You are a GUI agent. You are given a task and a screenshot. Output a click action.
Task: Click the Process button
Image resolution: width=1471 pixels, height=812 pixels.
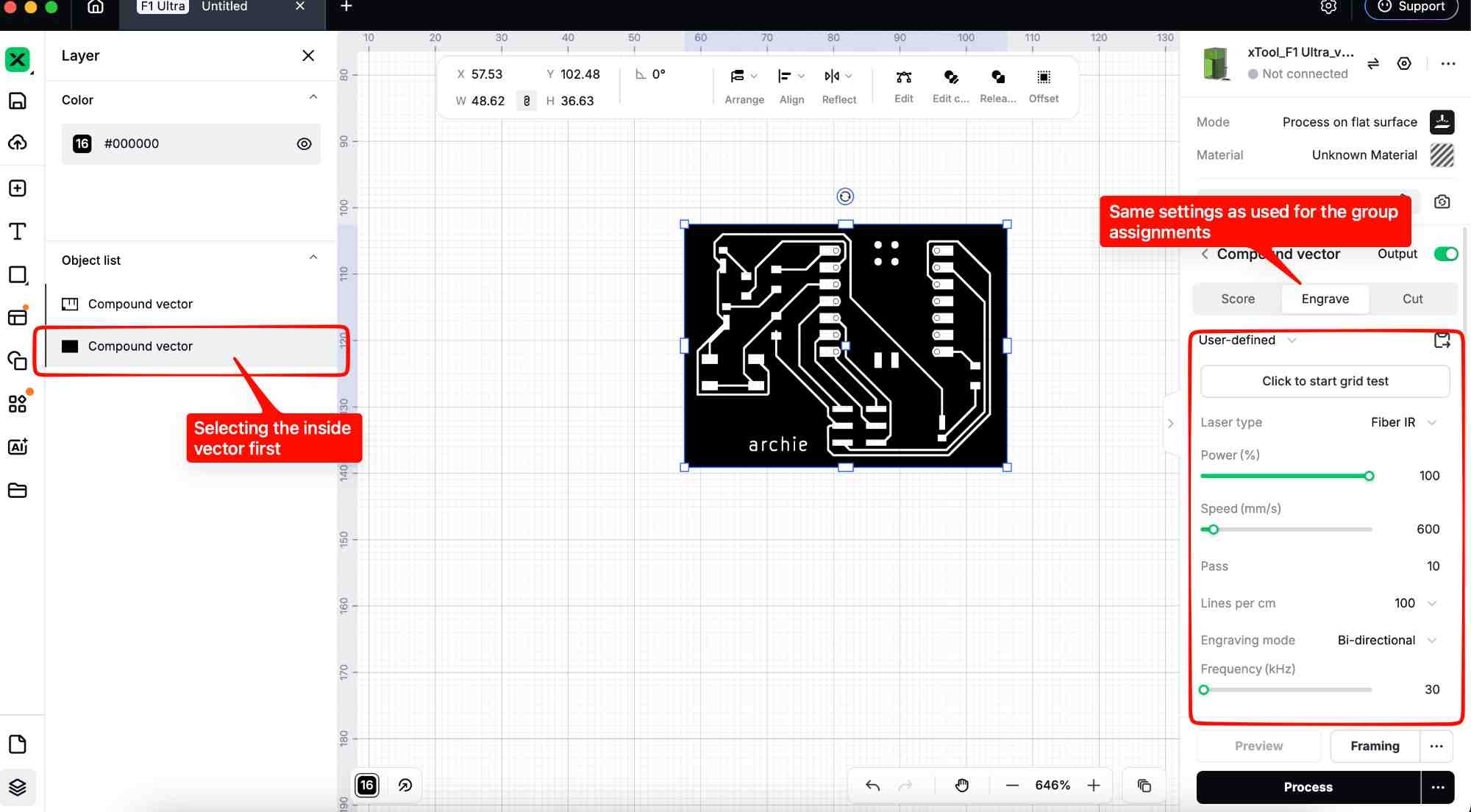[x=1308, y=787]
